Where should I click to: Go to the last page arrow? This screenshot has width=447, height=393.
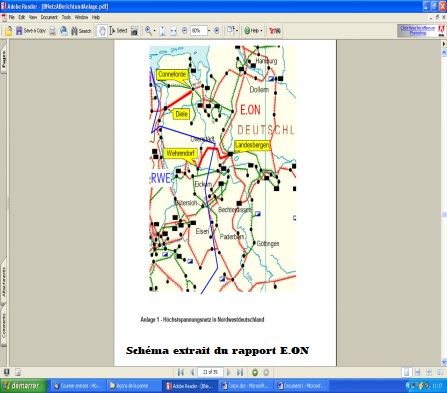coord(240,372)
